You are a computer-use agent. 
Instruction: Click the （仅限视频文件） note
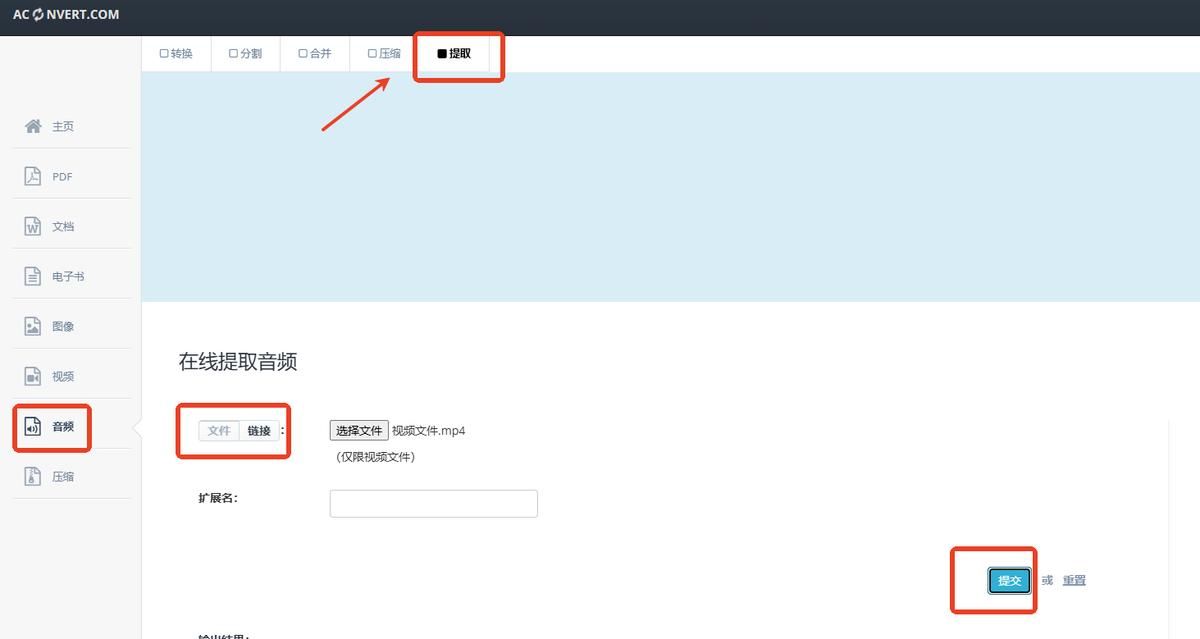tap(375, 457)
